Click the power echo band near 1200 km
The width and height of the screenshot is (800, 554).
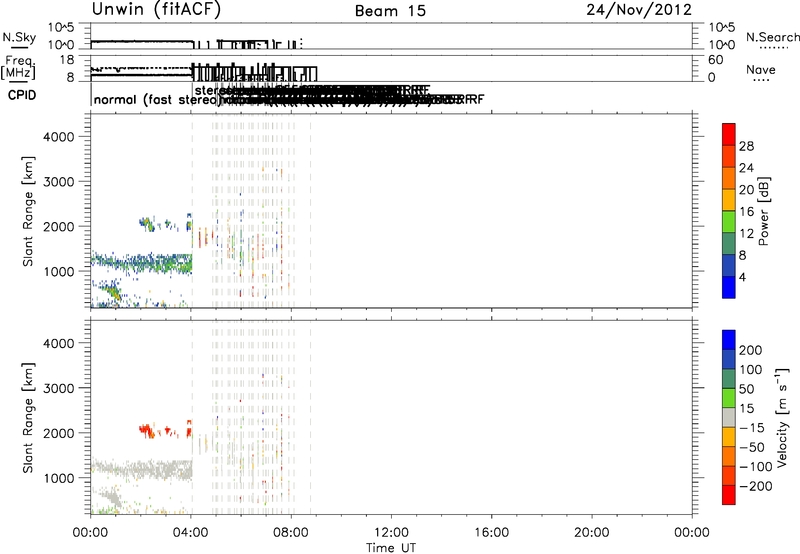click(x=141, y=262)
